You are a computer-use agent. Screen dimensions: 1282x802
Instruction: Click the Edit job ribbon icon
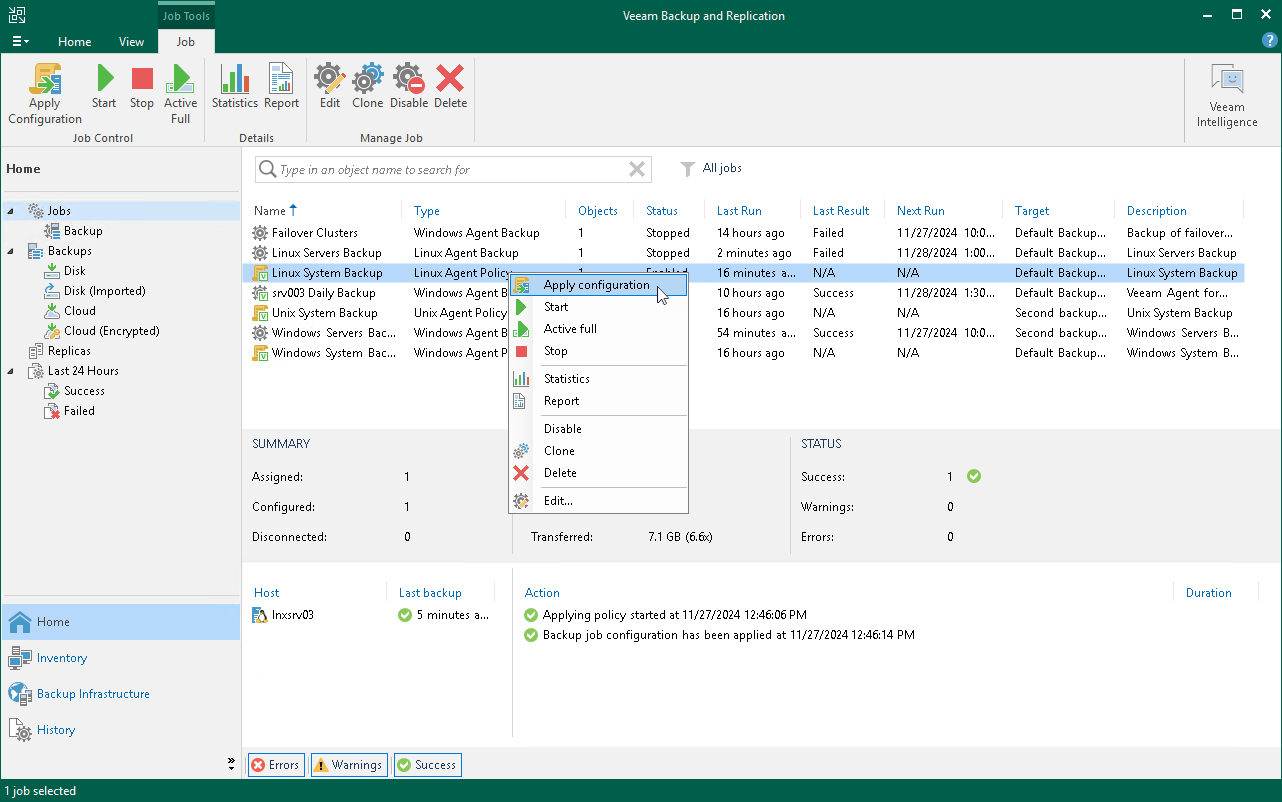point(330,86)
